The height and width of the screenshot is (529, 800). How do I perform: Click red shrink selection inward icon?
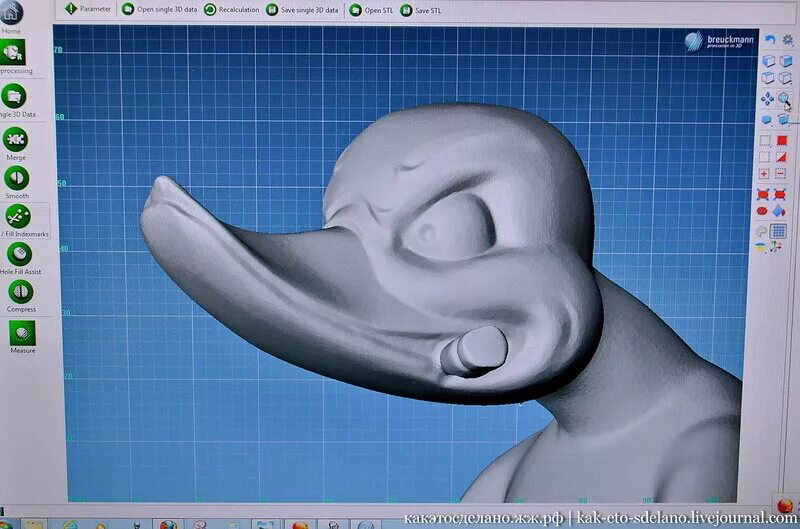pos(780,194)
